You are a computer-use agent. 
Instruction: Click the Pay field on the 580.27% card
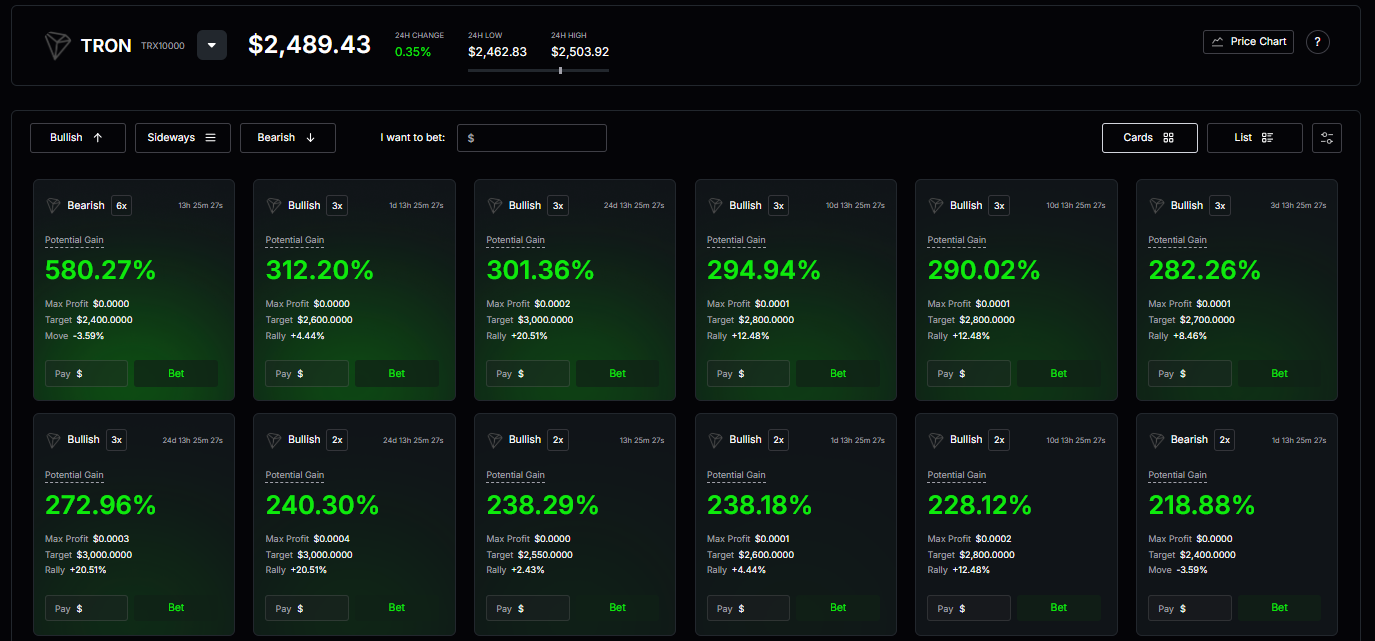(86, 373)
